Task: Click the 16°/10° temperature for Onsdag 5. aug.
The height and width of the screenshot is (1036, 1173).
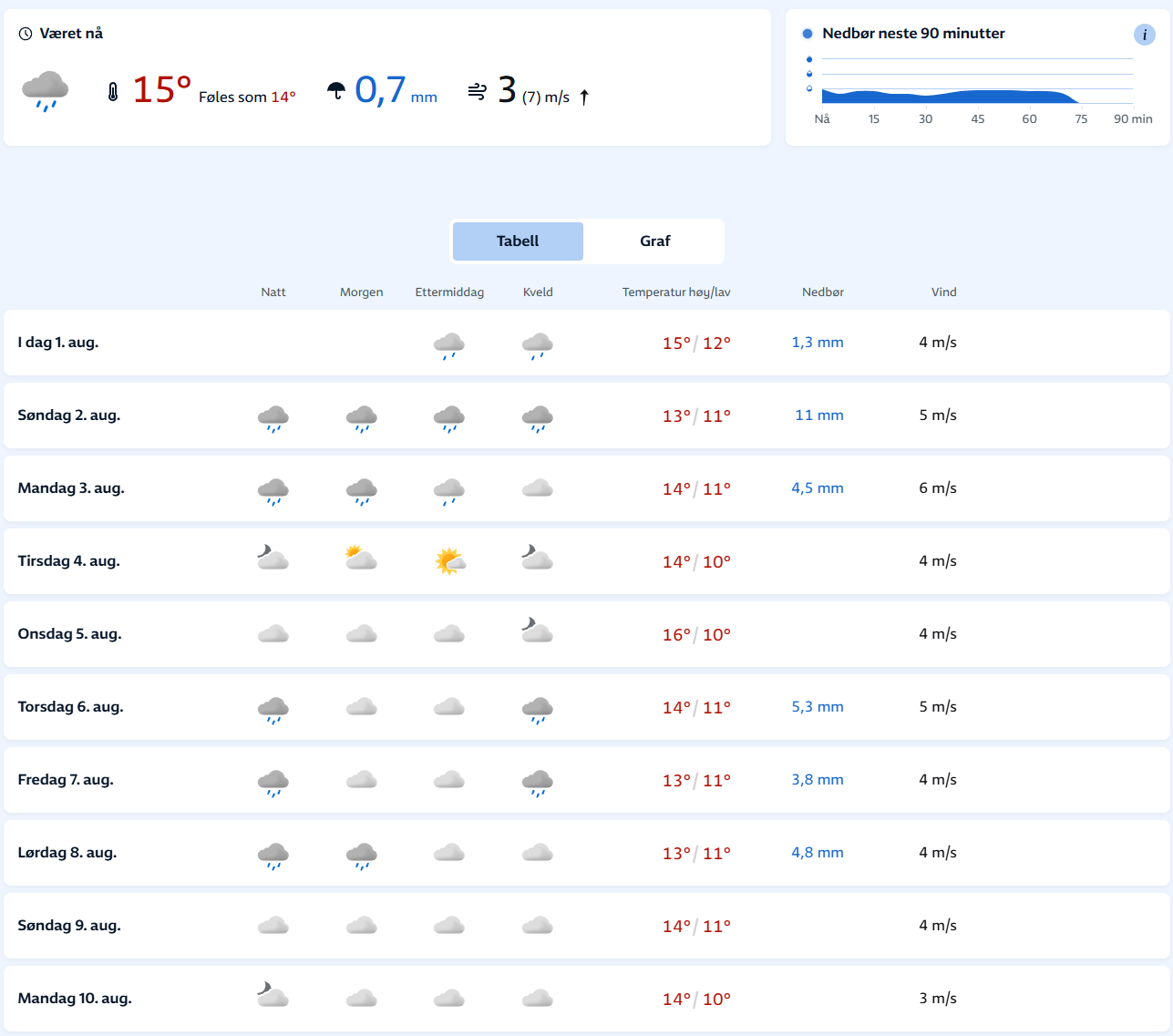Action: click(696, 635)
